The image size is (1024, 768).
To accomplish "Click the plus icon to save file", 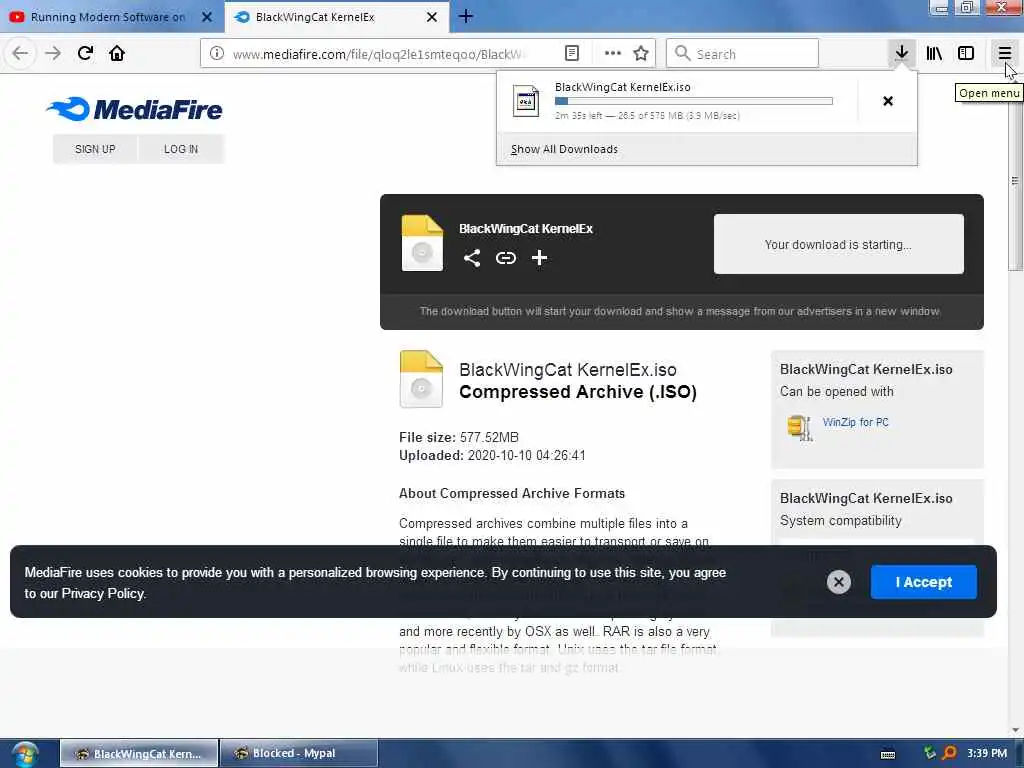I will [x=539, y=258].
